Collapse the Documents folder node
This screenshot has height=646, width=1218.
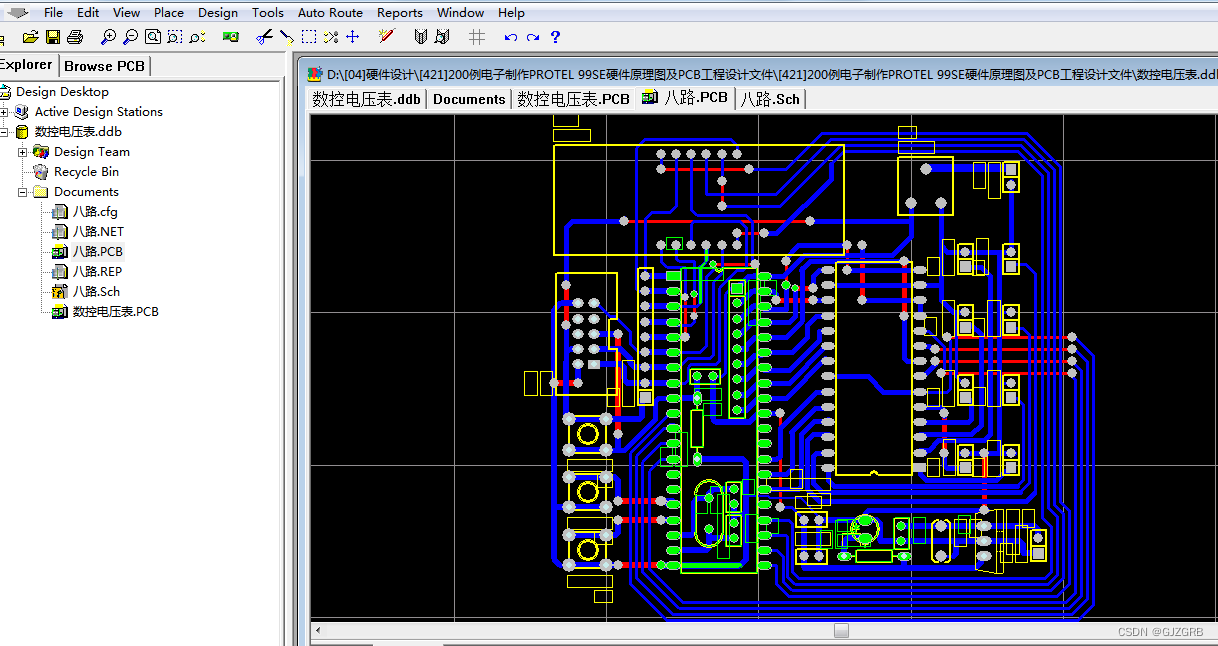coord(22,191)
